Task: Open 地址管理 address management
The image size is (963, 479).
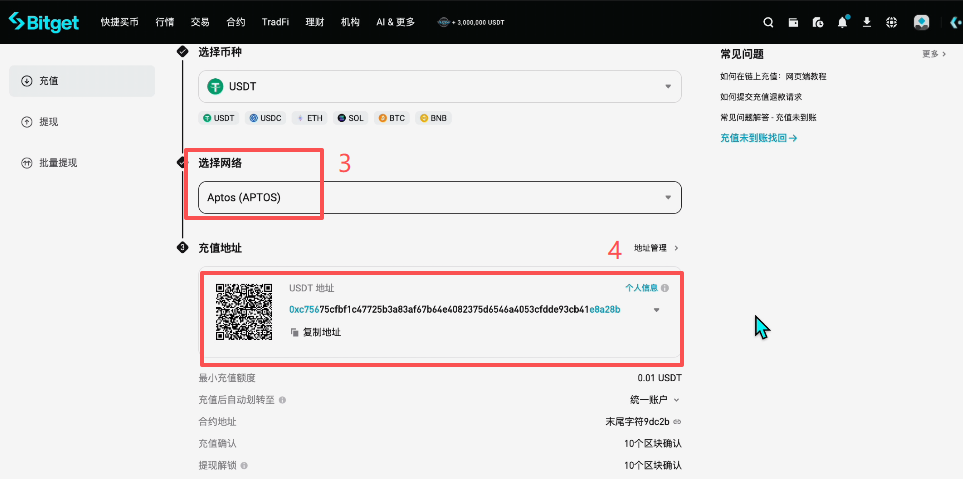Action: (656, 248)
